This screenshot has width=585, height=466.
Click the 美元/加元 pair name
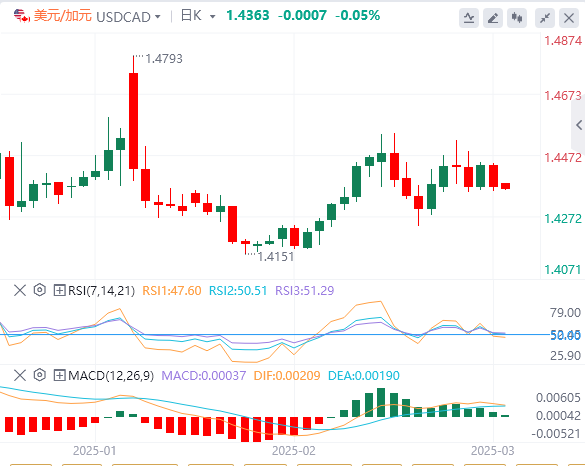[63, 16]
